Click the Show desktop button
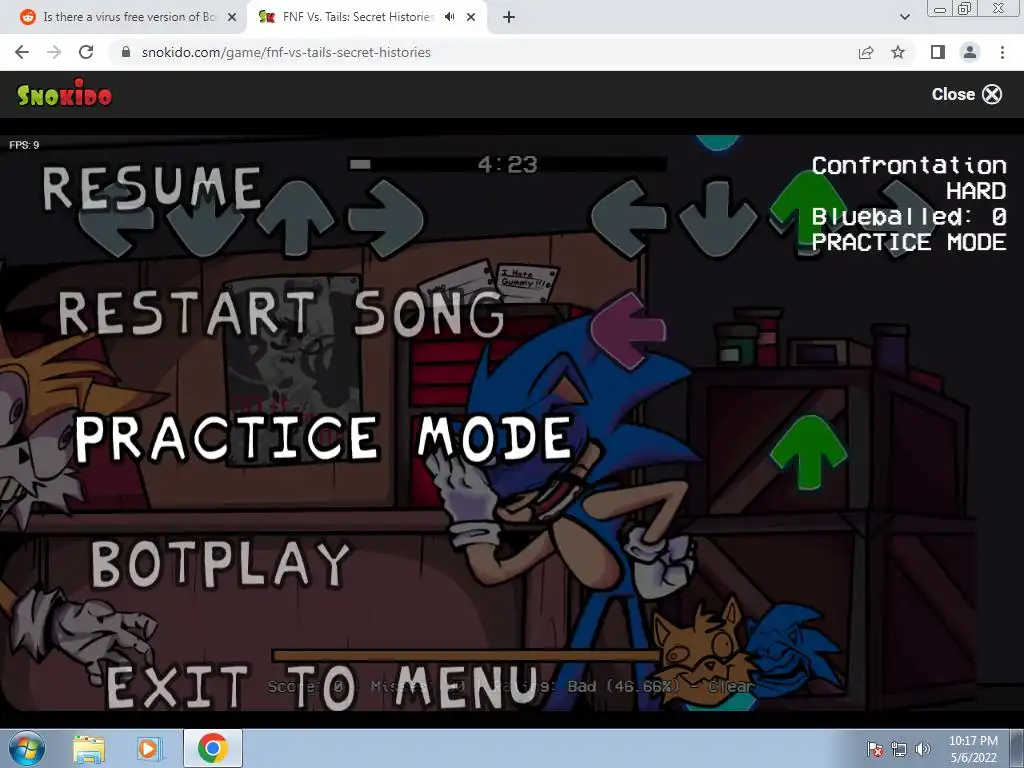The image size is (1024, 768). tap(1017, 748)
